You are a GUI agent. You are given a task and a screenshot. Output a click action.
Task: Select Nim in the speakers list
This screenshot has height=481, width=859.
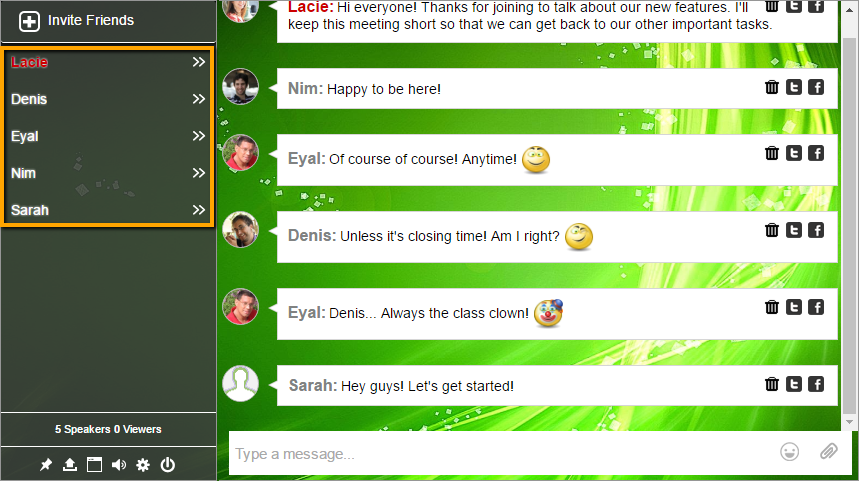pyautogui.click(x=108, y=173)
